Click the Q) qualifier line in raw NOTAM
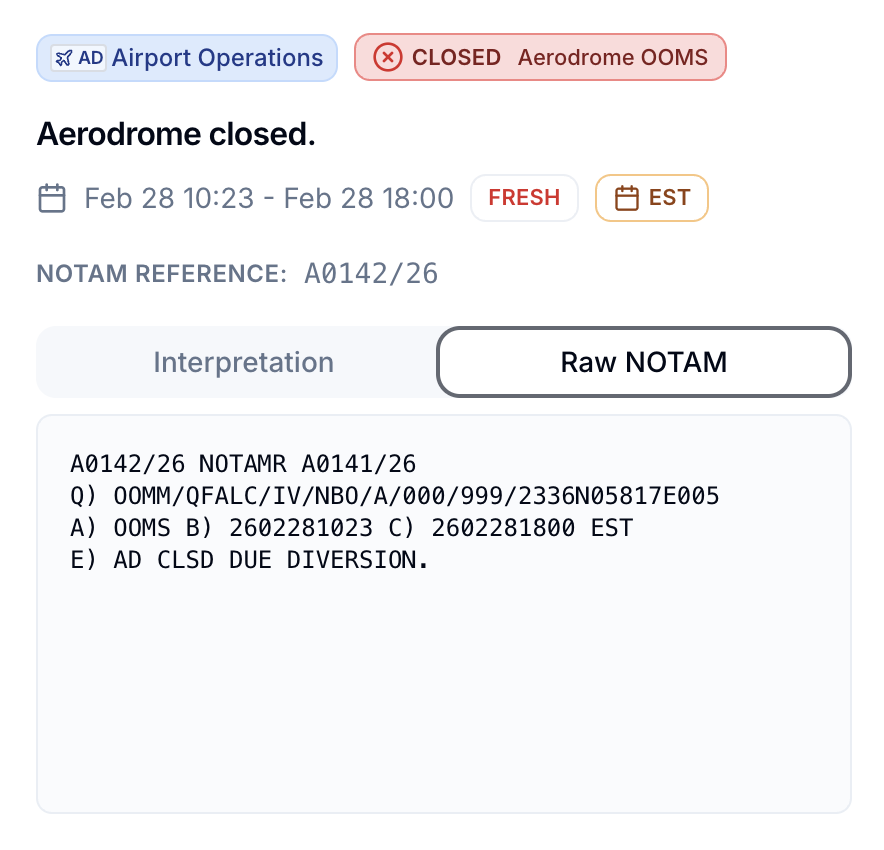The height and width of the screenshot is (850, 884). (394, 496)
